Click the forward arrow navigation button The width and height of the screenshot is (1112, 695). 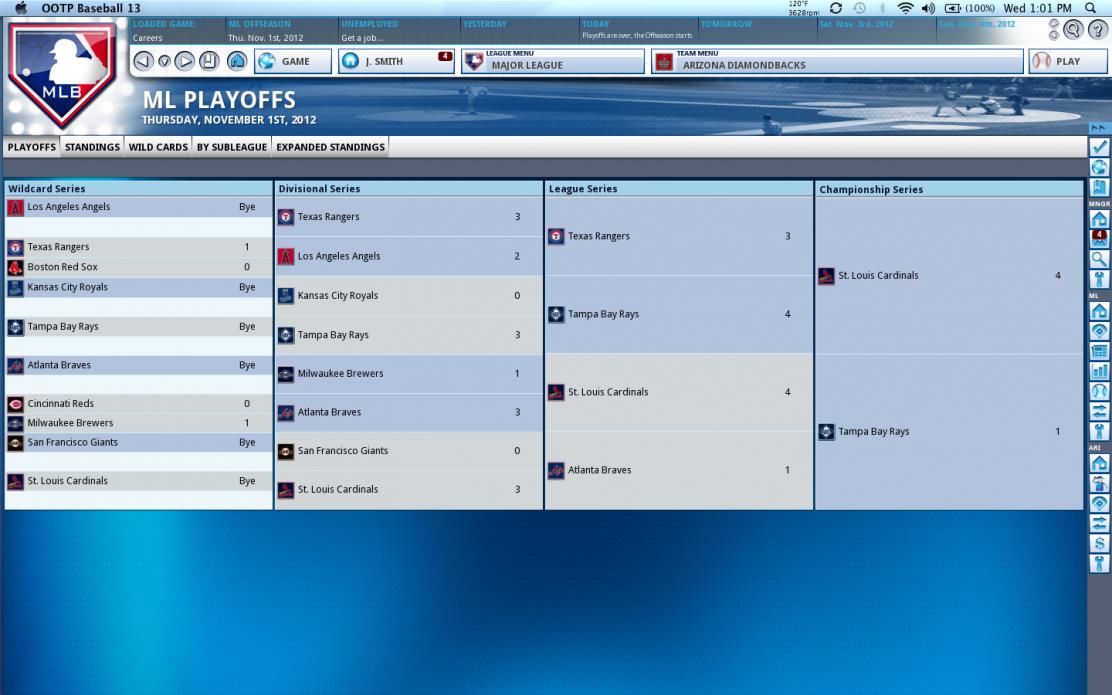(185, 62)
